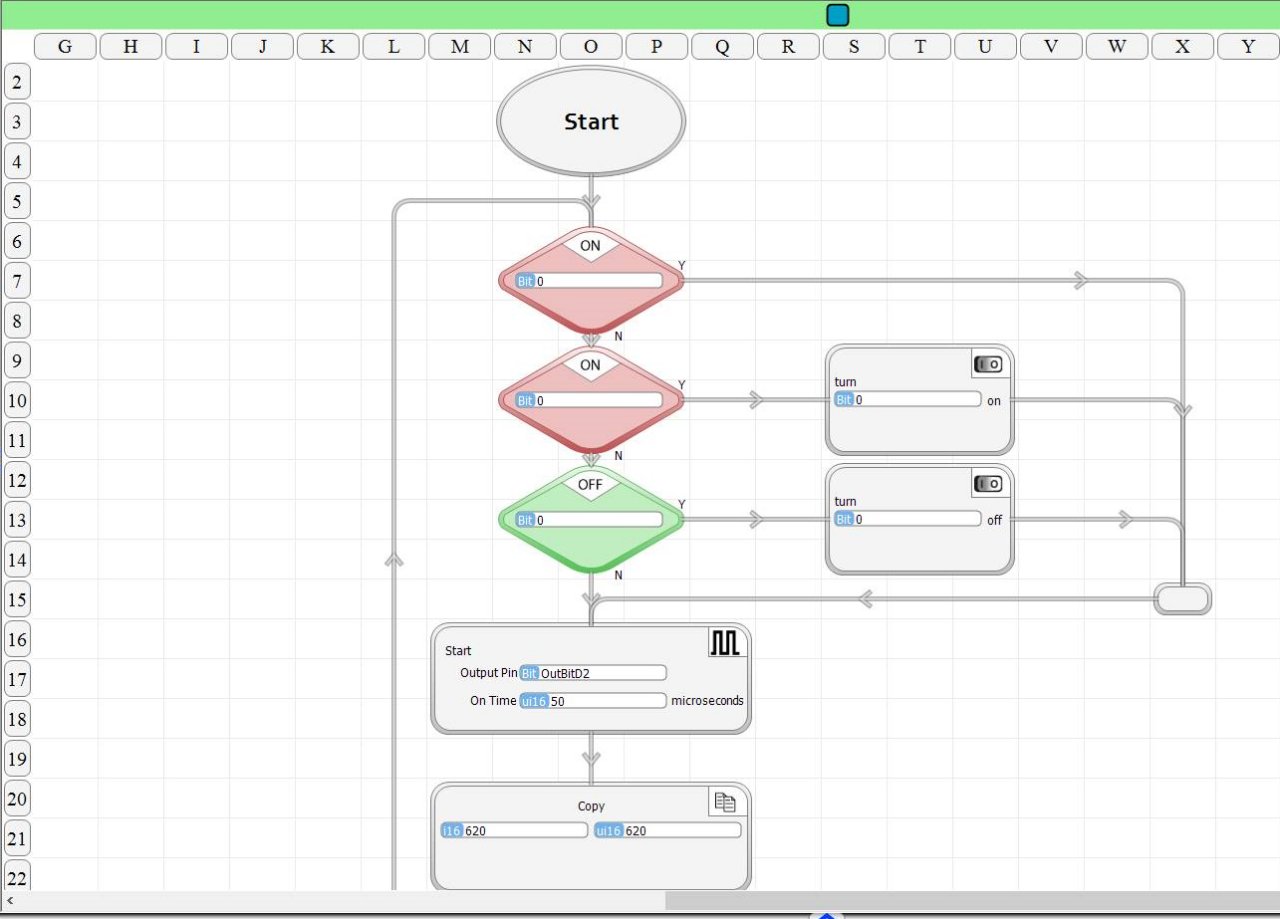Image resolution: width=1280 pixels, height=919 pixels.
Task: Select row header 10
Action: click(x=17, y=401)
